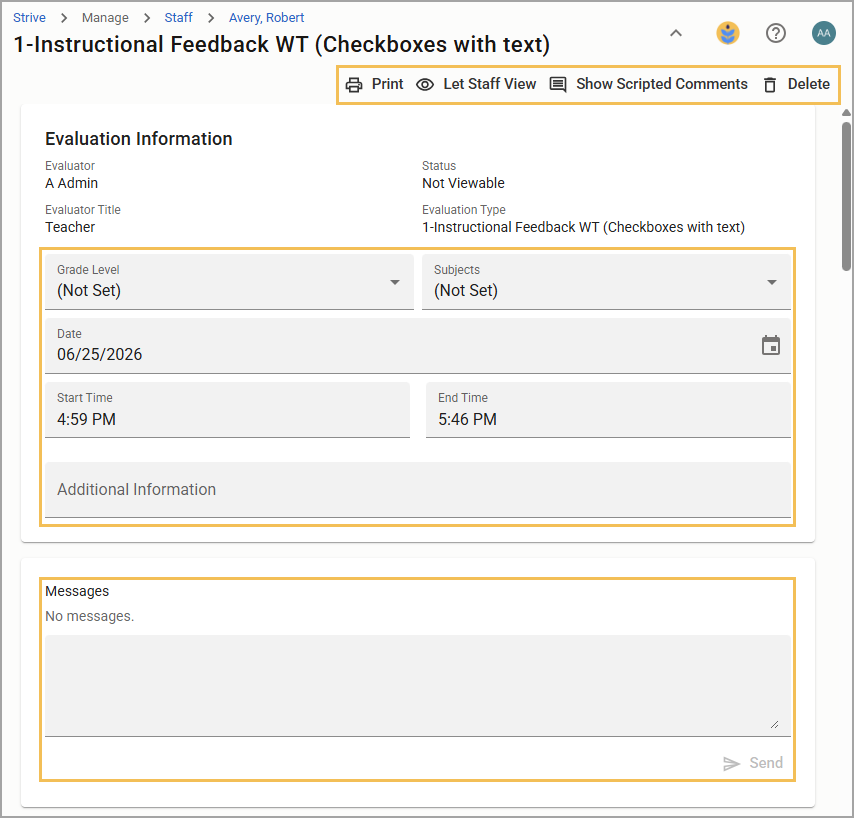Click the Evaluation Type value text
854x818 pixels.
coord(583,227)
